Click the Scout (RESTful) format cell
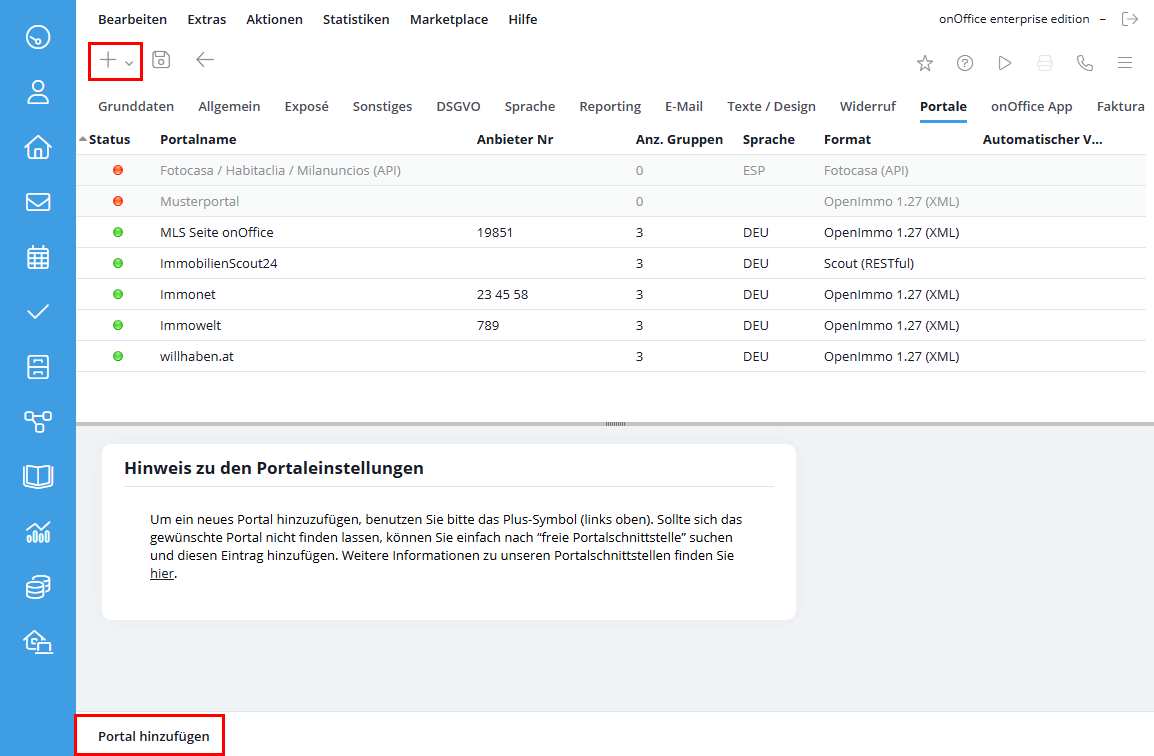The image size is (1154, 756). tap(868, 263)
